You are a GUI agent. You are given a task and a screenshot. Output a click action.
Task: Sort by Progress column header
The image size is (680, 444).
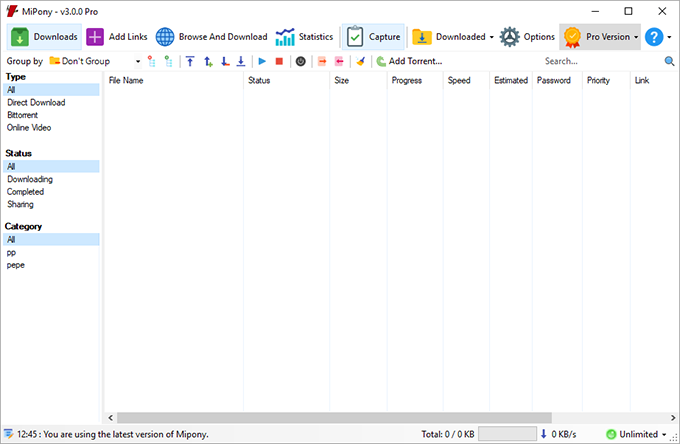(x=415, y=80)
